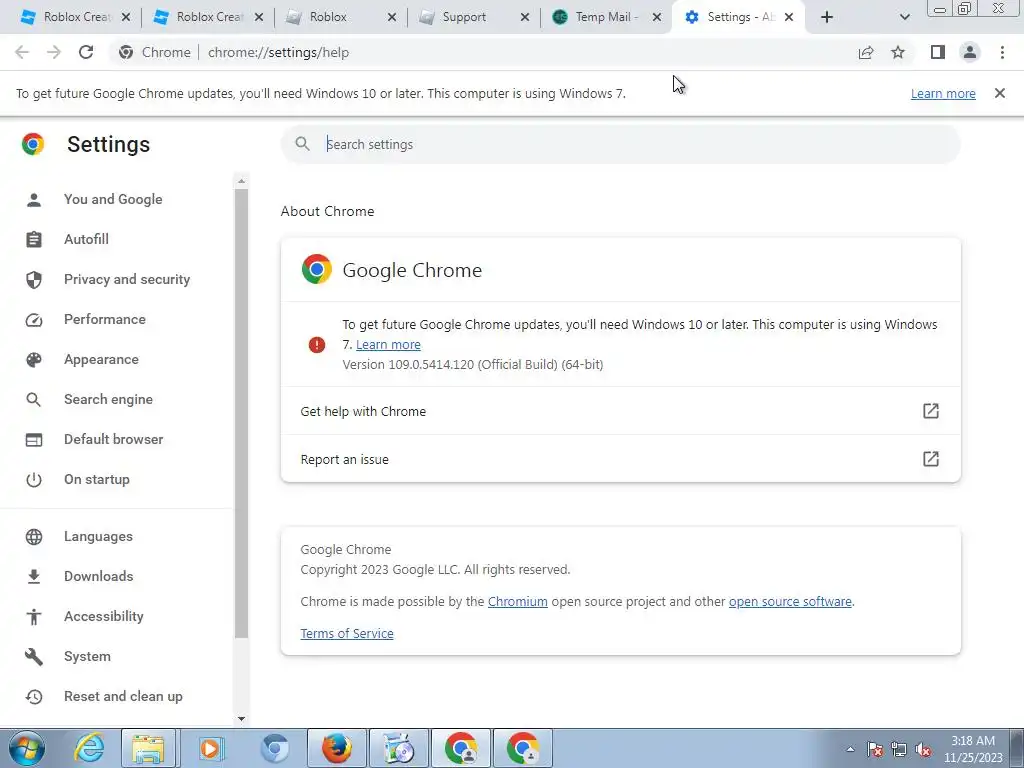Click the Settings page title
This screenshot has width=1024, height=768.
click(108, 144)
